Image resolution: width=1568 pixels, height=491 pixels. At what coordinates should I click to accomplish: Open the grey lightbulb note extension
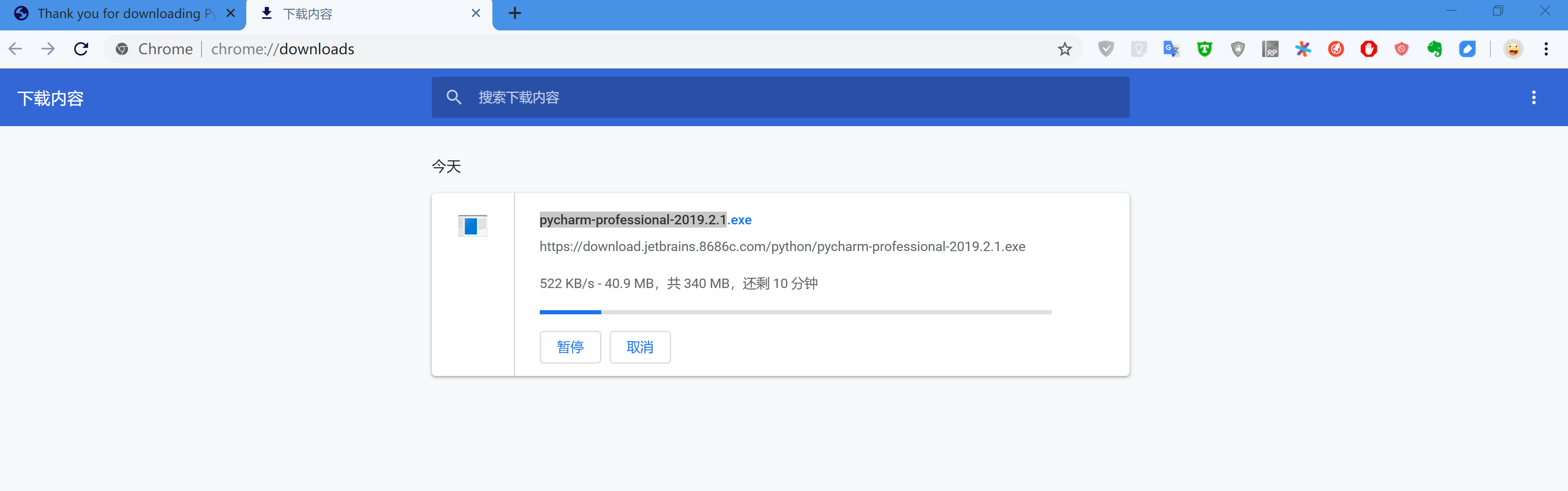click(x=1139, y=49)
